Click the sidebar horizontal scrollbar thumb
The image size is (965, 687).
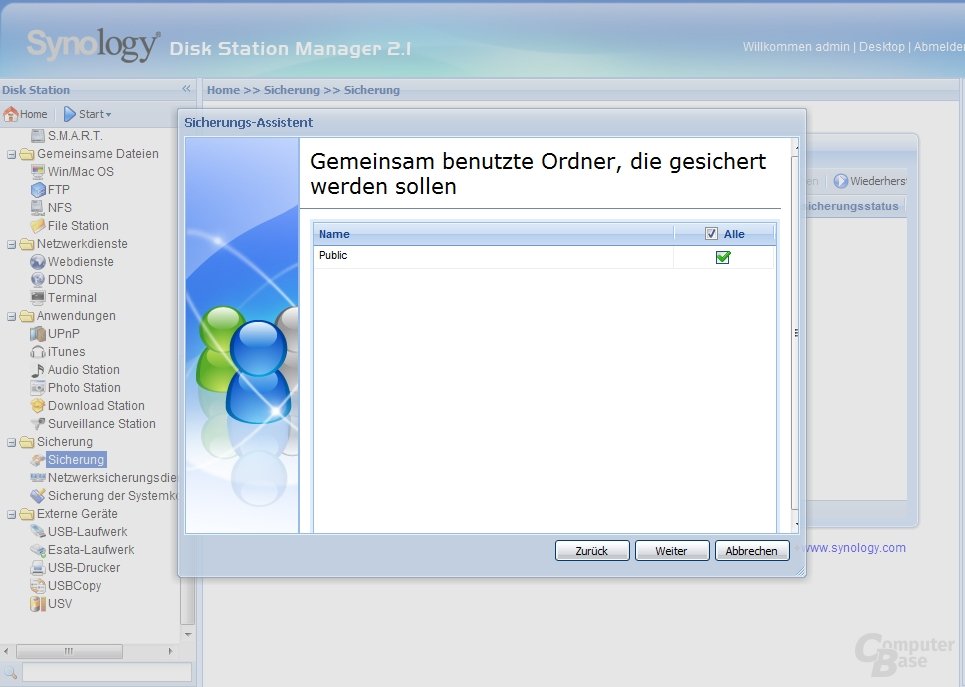[69, 651]
